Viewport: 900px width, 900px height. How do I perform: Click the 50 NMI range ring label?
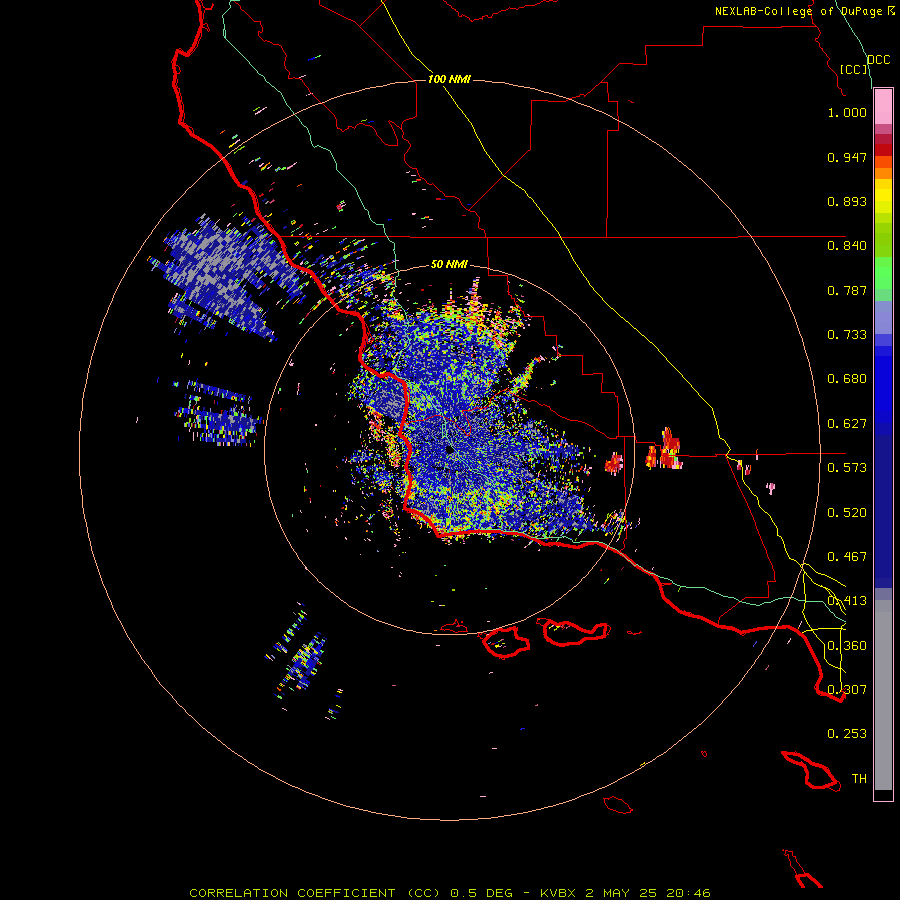coord(449,264)
